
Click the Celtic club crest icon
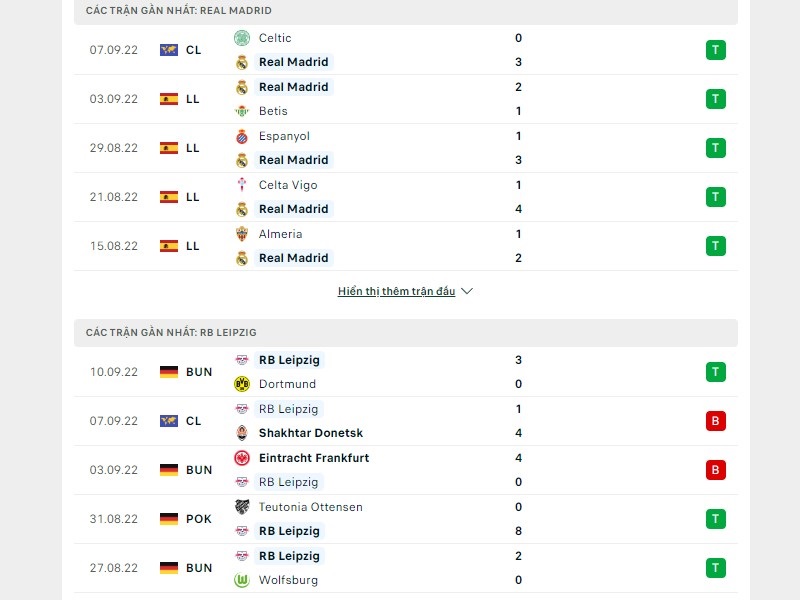241,38
